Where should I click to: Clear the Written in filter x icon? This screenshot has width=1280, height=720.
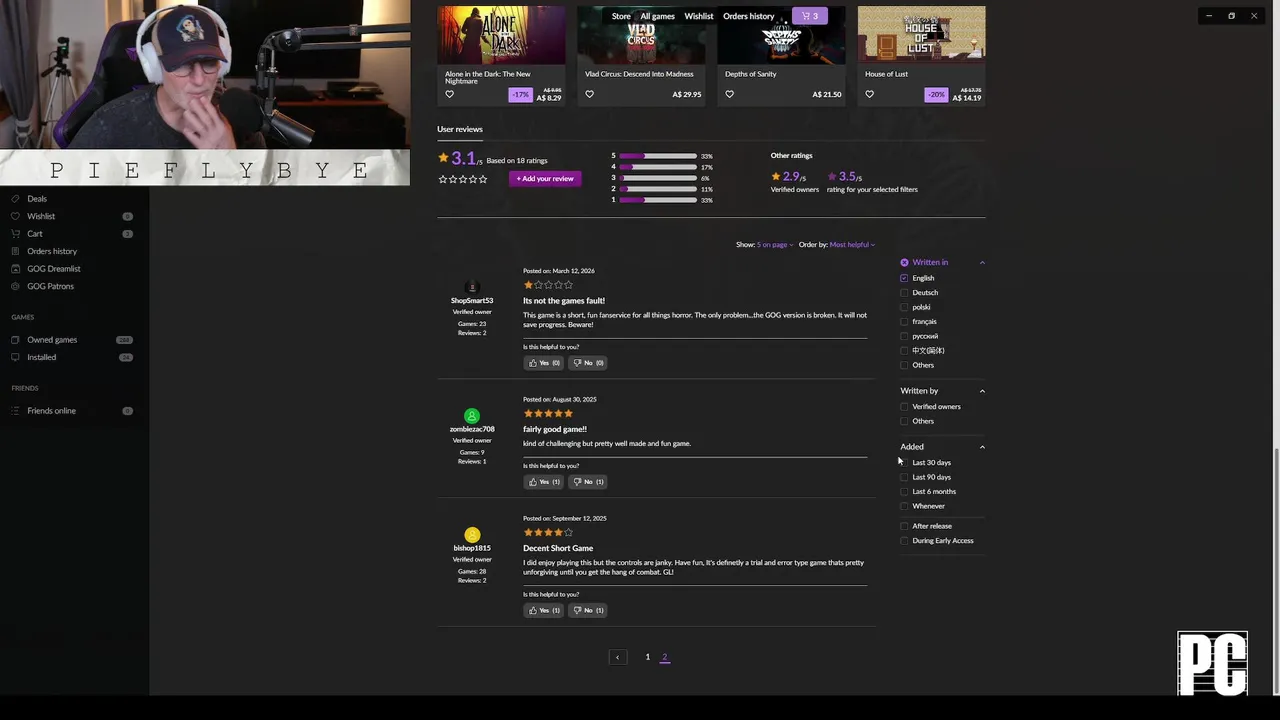[x=904, y=262]
